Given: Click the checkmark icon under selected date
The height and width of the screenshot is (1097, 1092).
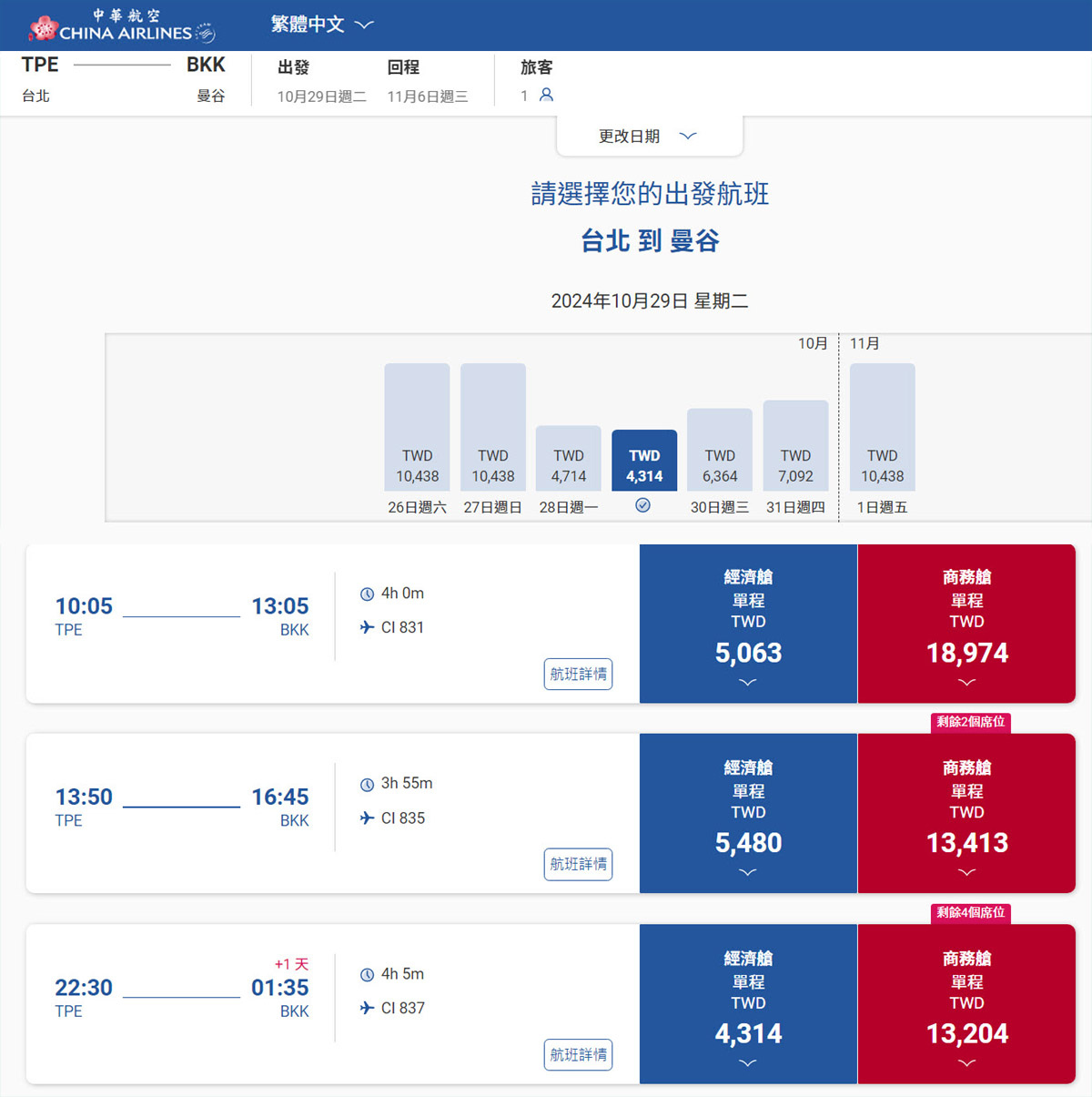Looking at the screenshot, I should coord(642,505).
